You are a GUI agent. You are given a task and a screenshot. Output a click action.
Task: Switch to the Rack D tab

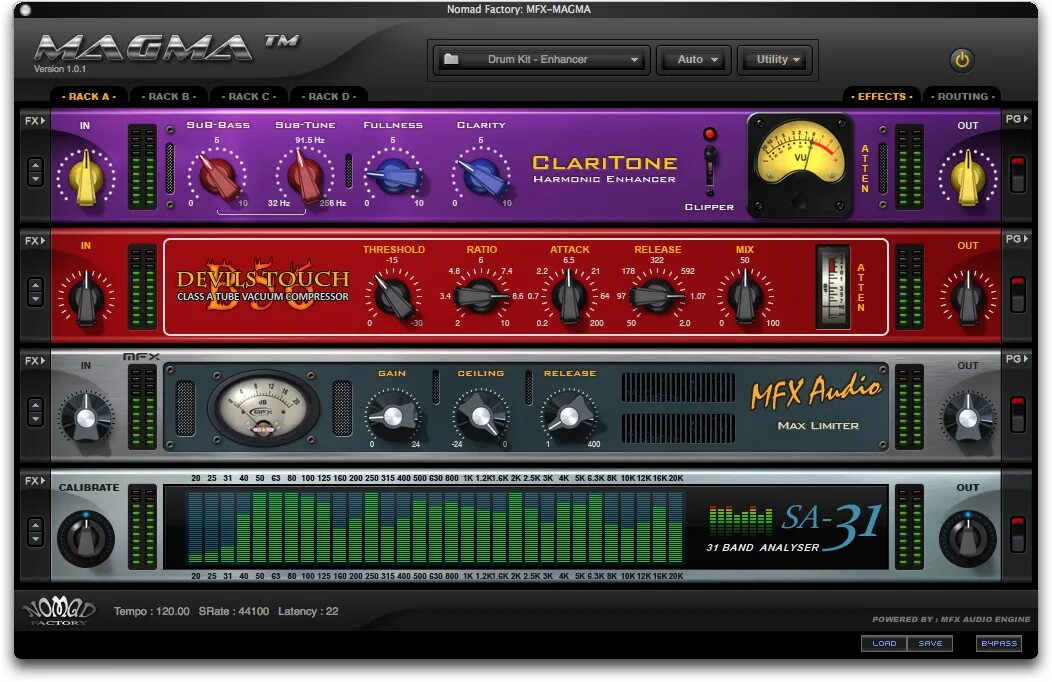[x=329, y=97]
